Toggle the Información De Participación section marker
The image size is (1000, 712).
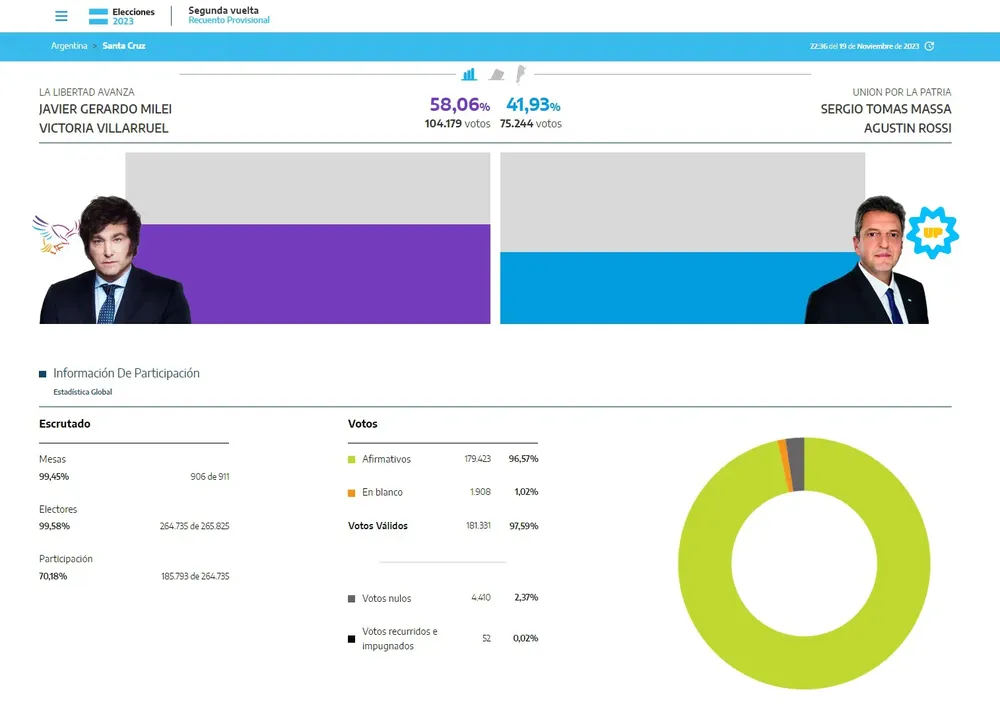point(41,371)
